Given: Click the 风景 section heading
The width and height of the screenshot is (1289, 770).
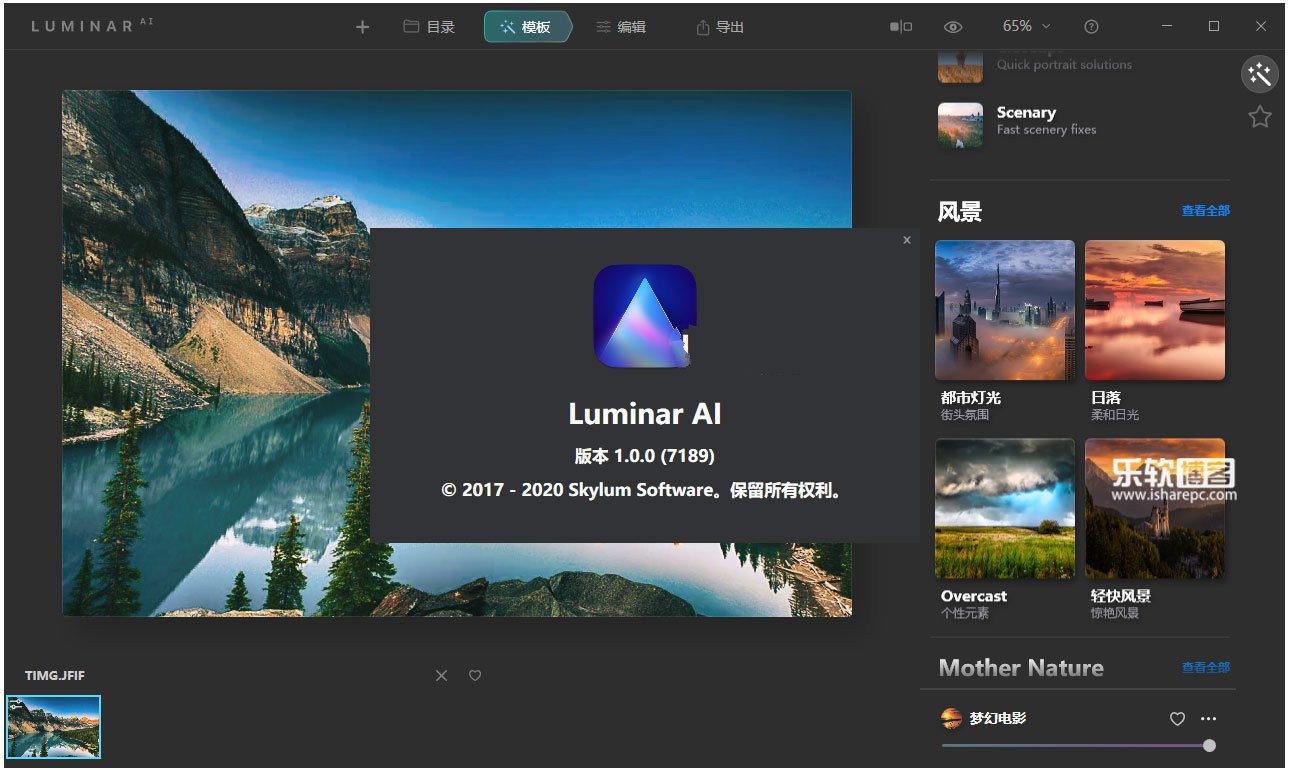Looking at the screenshot, I should click(960, 212).
